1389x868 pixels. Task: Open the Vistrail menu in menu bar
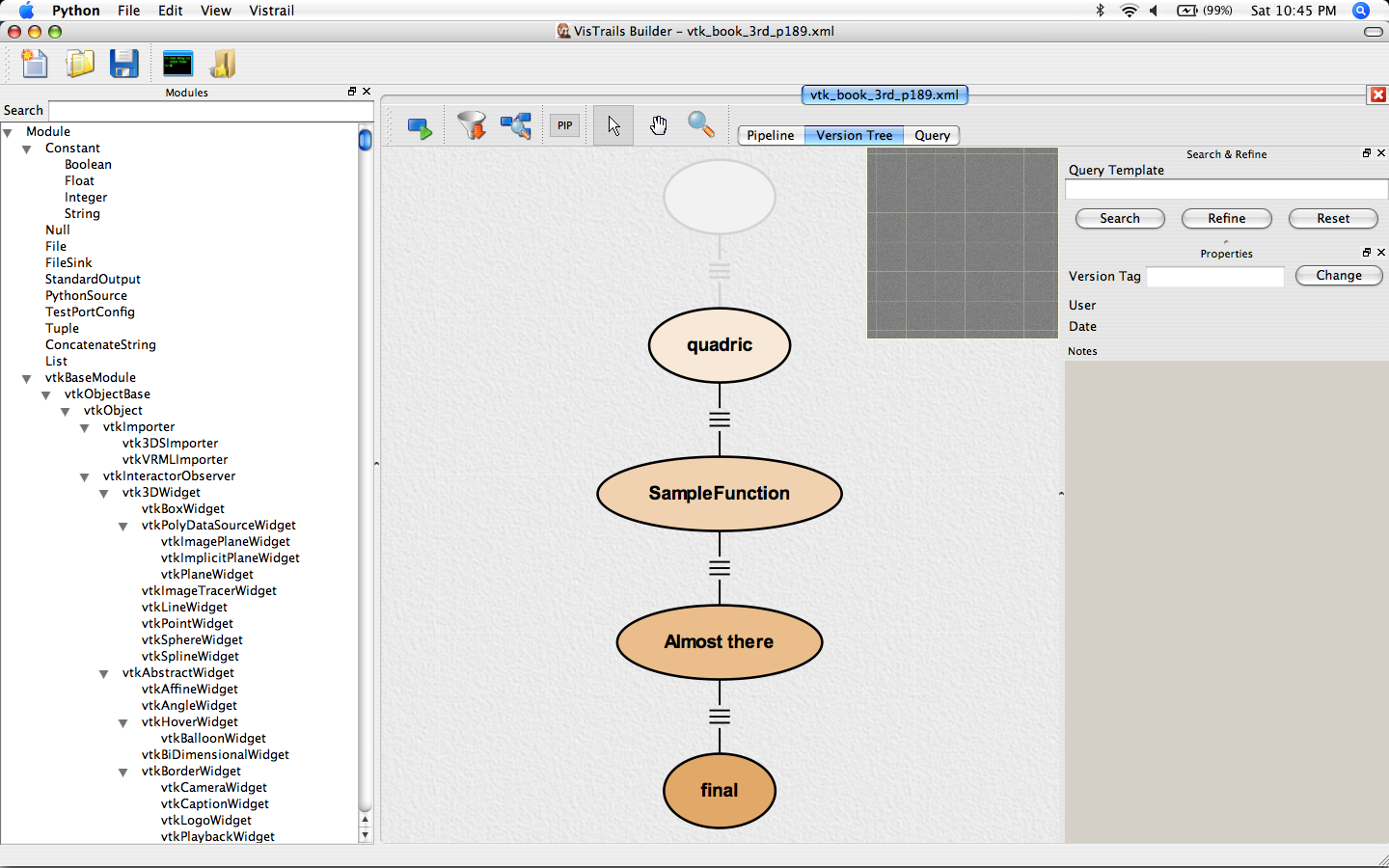(271, 11)
